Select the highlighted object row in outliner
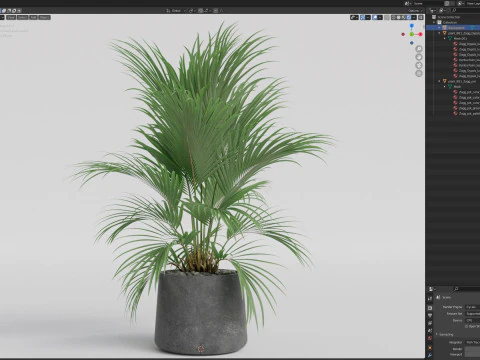 click(x=453, y=28)
